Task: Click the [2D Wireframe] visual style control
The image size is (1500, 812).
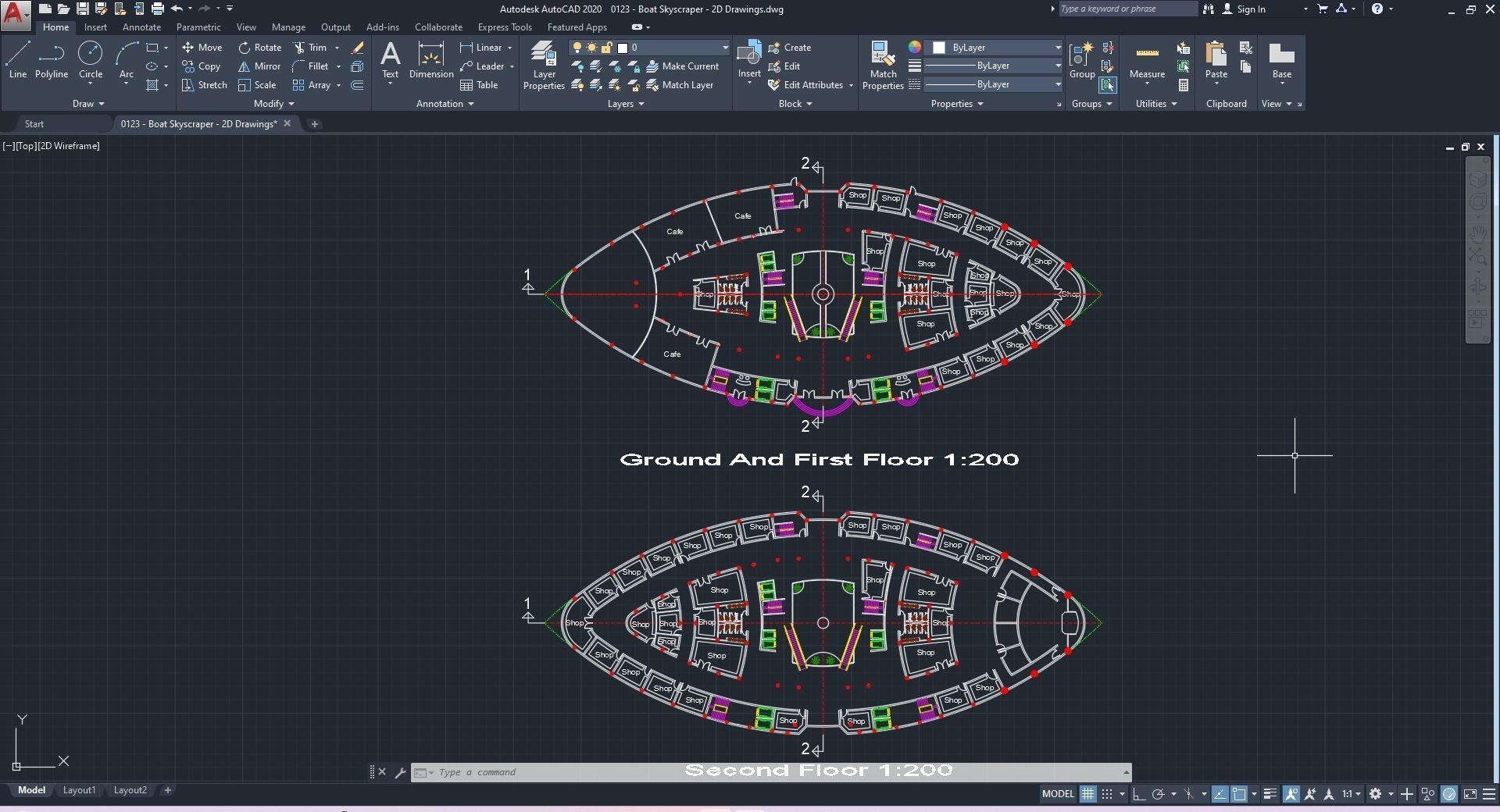Action: [x=70, y=146]
